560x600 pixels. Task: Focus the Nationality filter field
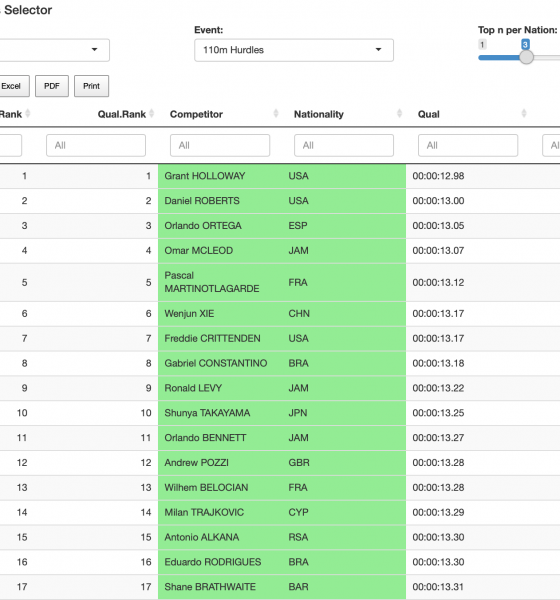coord(344,145)
